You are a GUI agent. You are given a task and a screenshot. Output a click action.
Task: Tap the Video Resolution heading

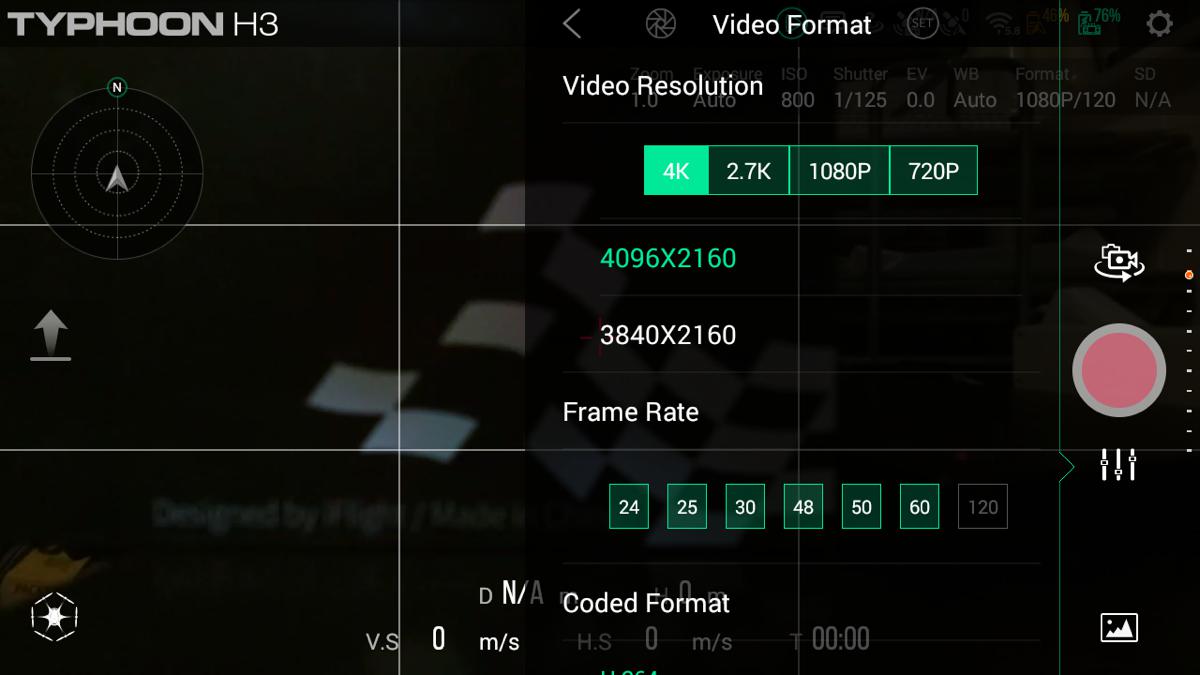coord(663,86)
